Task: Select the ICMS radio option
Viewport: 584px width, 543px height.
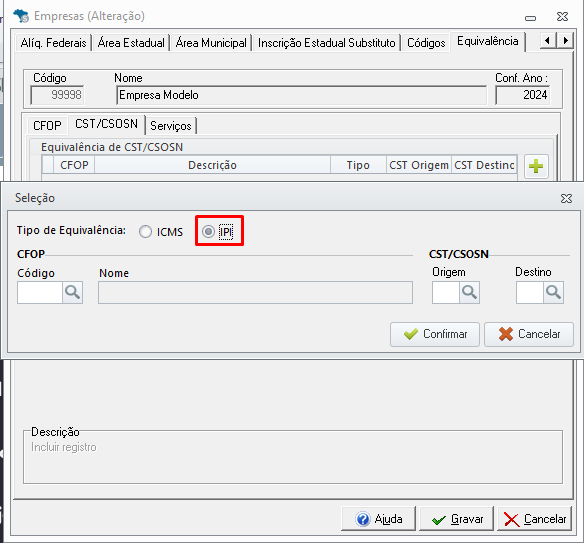Action: (x=161, y=232)
